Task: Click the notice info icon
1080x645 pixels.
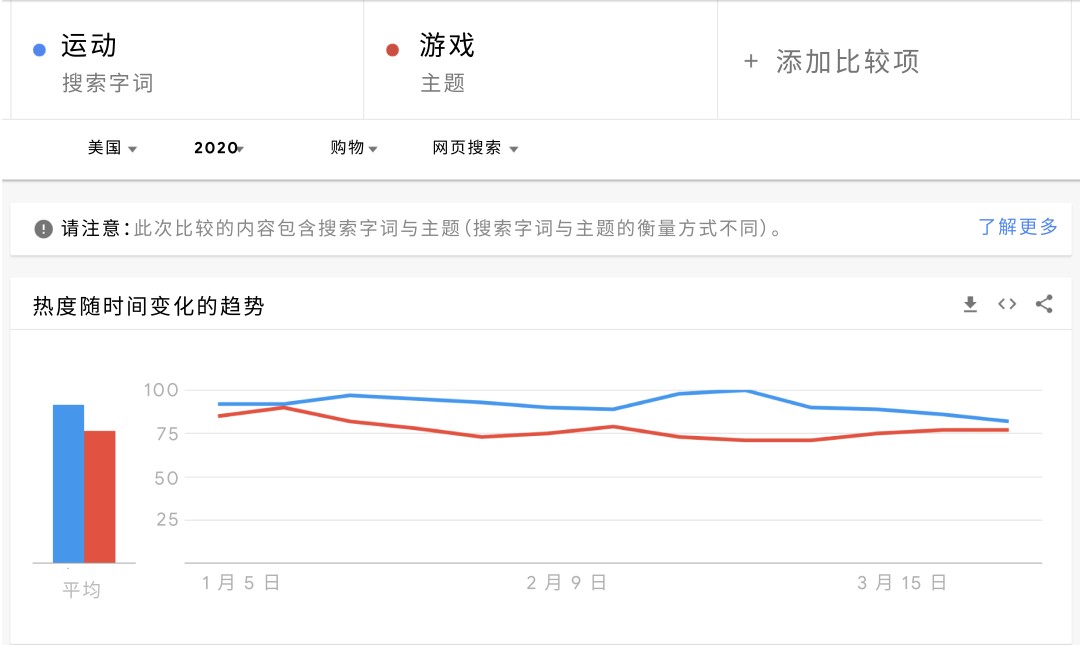Action: click(x=43, y=229)
